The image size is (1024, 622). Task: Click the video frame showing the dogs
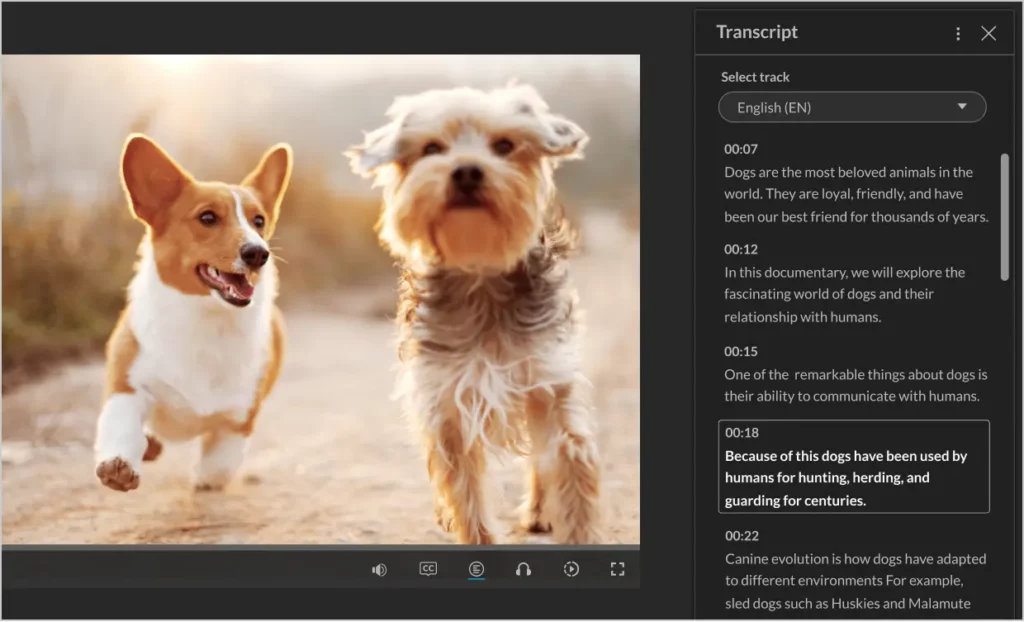coord(320,300)
